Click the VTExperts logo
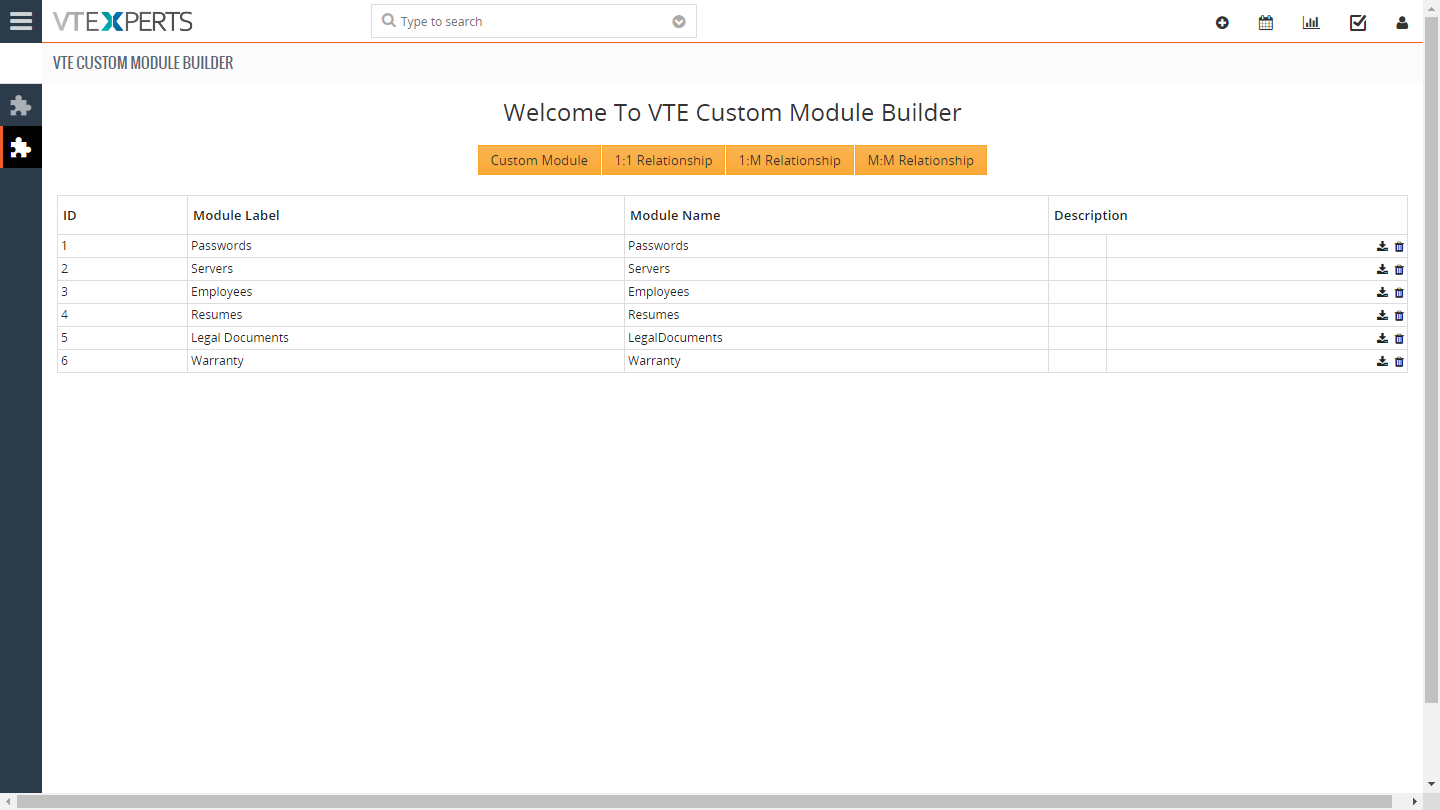Screen dimensions: 1440x810 point(122,21)
